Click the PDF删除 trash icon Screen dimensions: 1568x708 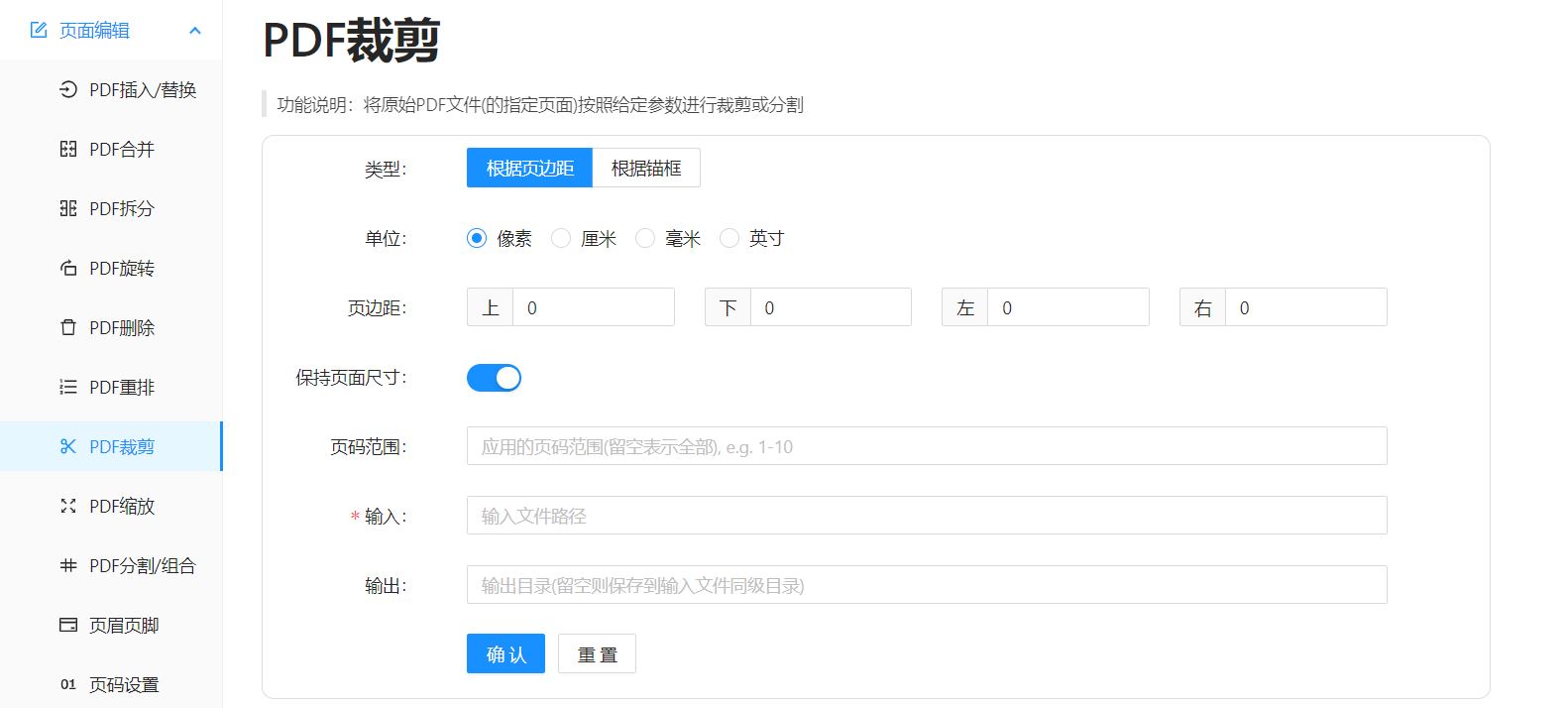[68, 327]
